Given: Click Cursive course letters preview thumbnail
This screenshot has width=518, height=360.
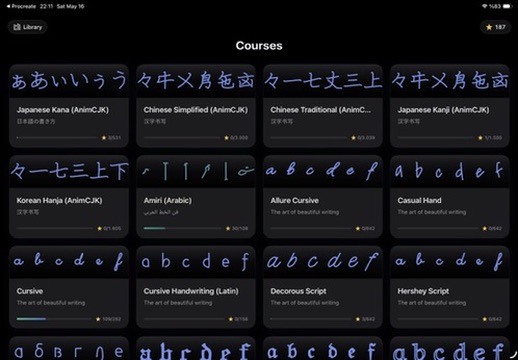Looking at the screenshot, I should (x=69, y=262).
